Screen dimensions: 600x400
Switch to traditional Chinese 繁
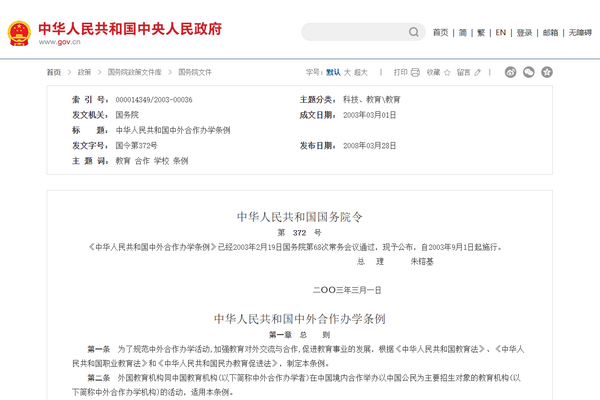pyautogui.click(x=481, y=33)
